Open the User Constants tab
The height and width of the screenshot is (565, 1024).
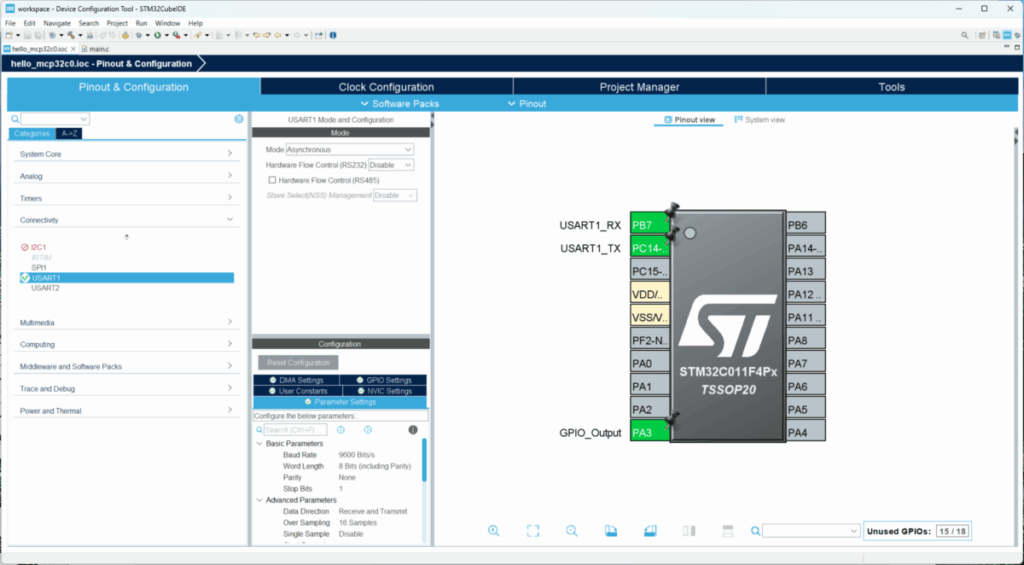298,391
